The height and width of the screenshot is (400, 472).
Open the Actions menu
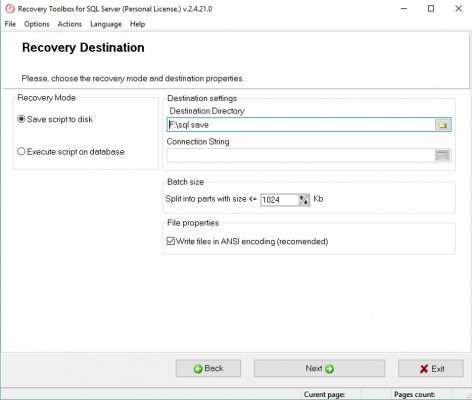click(70, 24)
